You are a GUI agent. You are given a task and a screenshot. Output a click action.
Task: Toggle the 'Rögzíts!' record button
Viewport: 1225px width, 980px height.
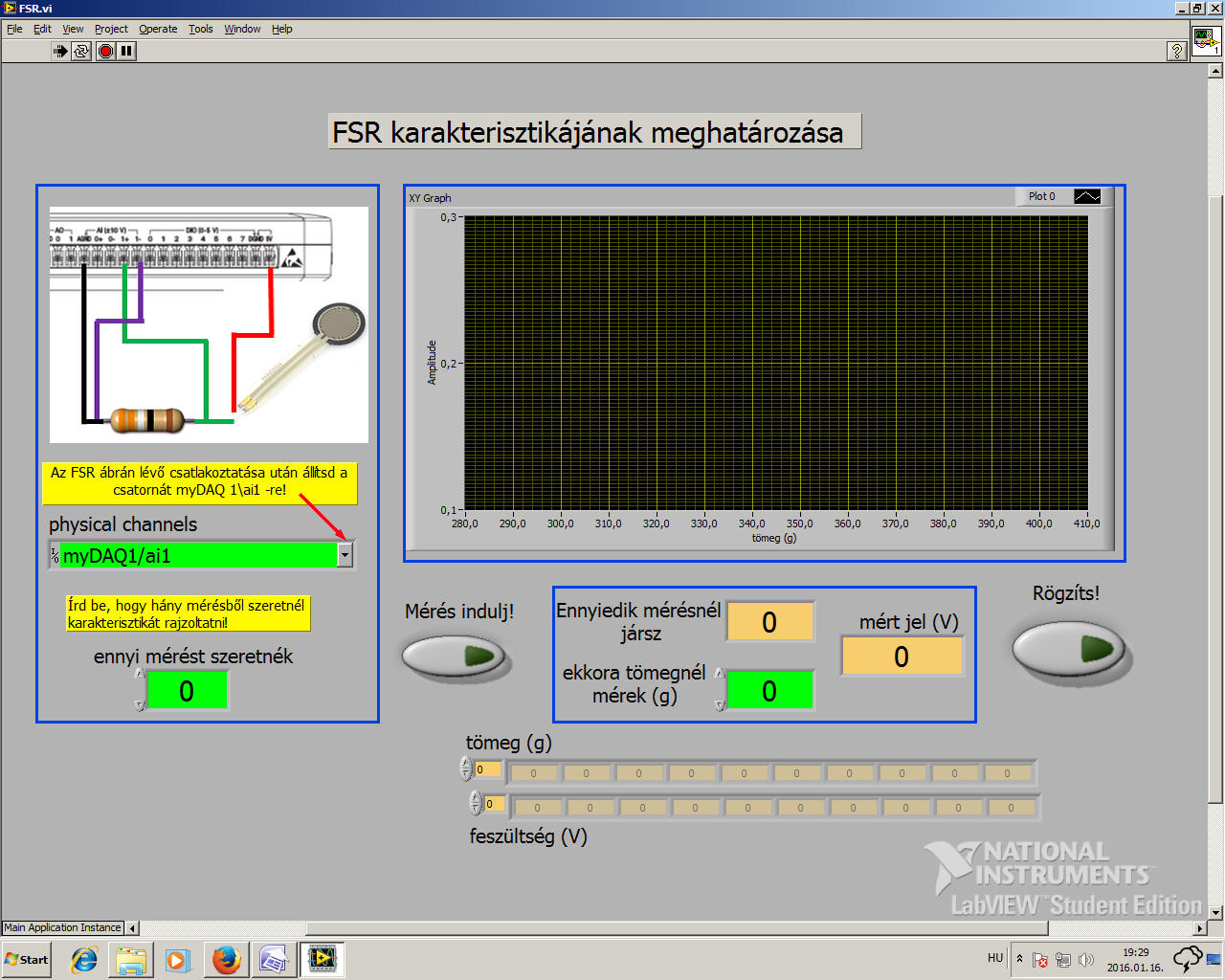[1068, 649]
